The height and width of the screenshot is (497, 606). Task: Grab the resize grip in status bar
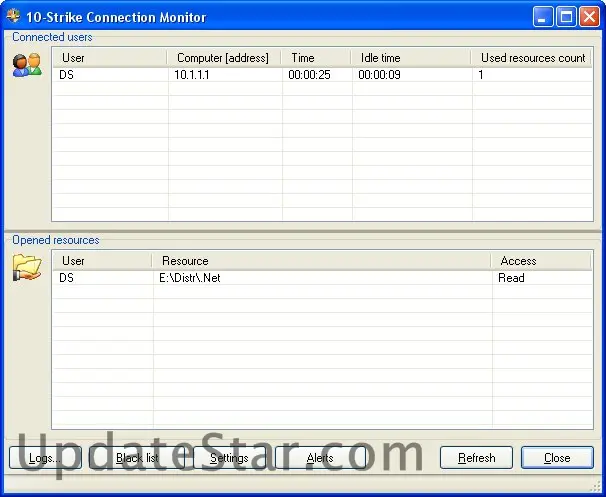[x=596, y=486]
